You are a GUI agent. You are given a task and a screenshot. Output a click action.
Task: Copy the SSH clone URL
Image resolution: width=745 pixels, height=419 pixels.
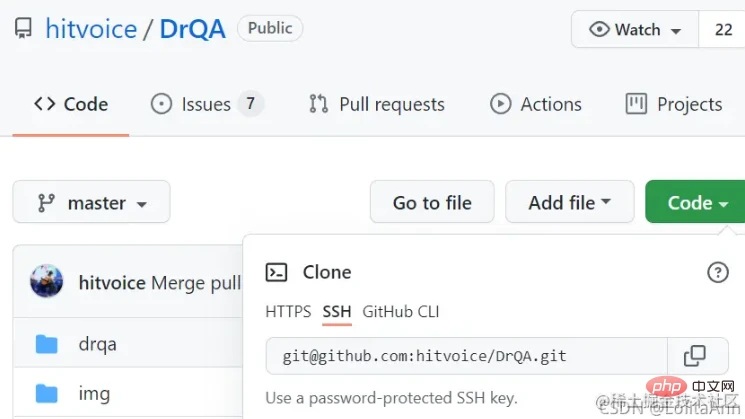tap(694, 355)
